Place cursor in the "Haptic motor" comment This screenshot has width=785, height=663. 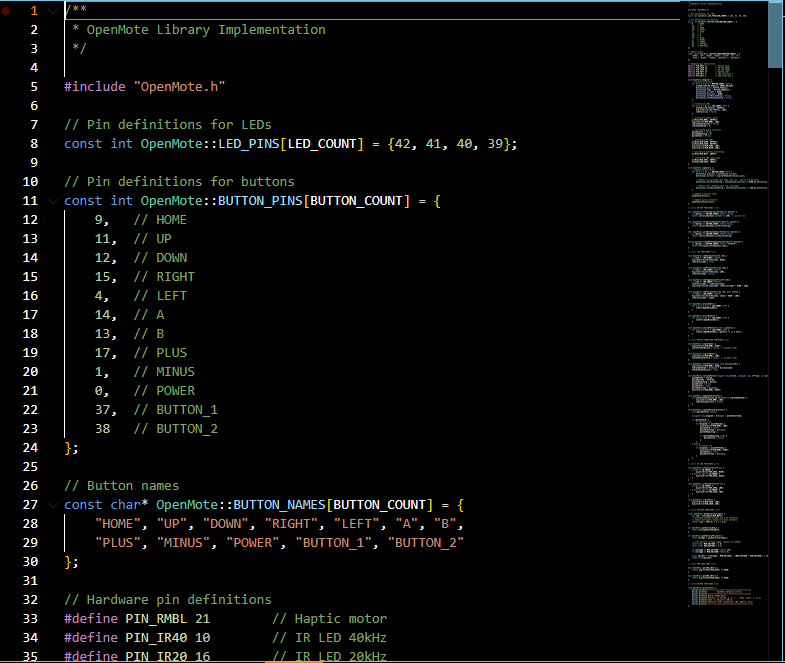click(340, 619)
